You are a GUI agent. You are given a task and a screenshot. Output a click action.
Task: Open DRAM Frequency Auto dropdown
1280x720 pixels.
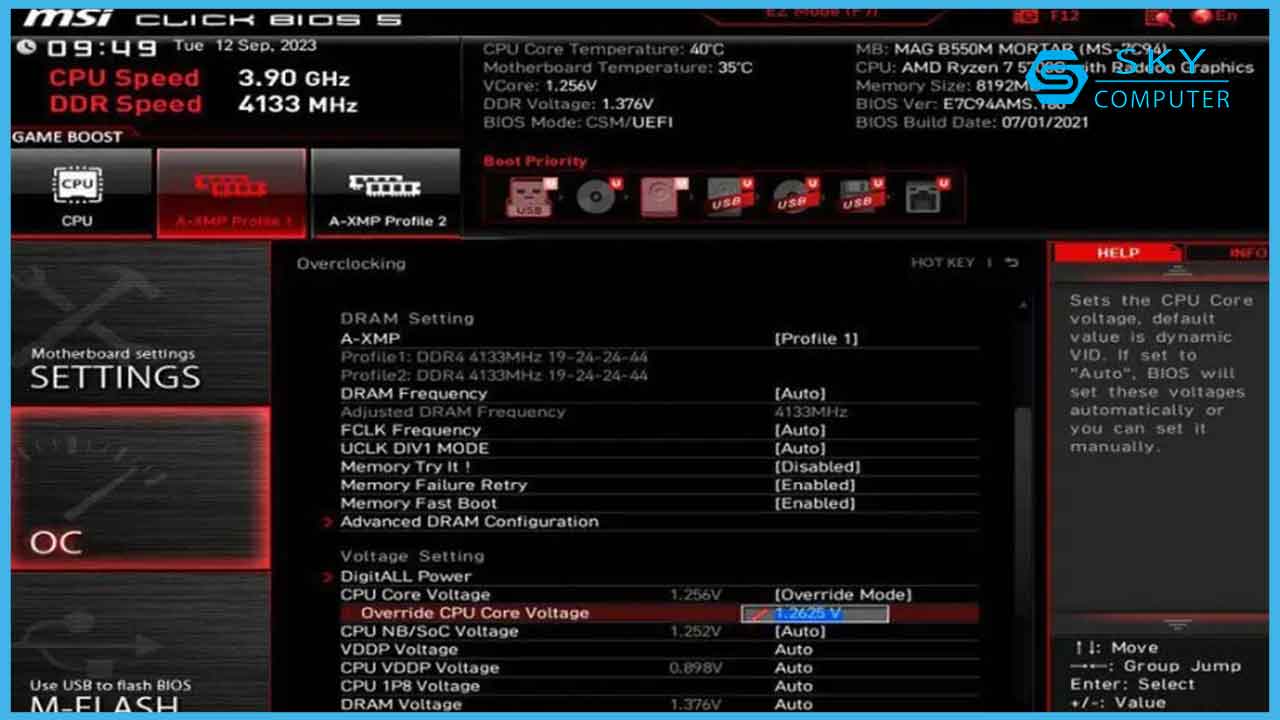(x=800, y=394)
